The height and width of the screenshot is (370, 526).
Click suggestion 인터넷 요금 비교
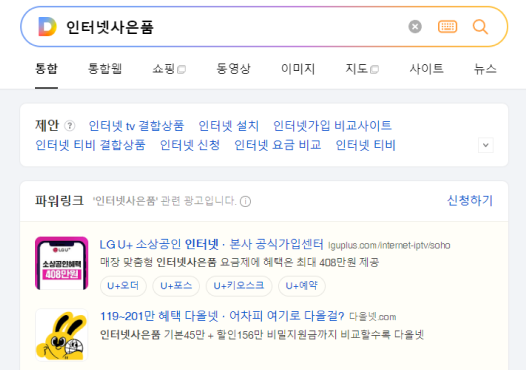click(x=277, y=145)
